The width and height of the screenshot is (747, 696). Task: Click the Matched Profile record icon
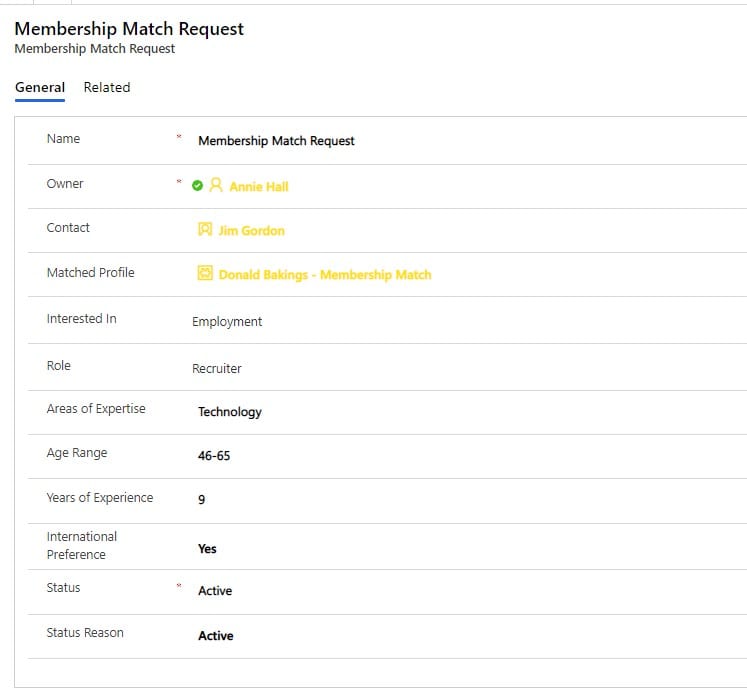point(205,273)
